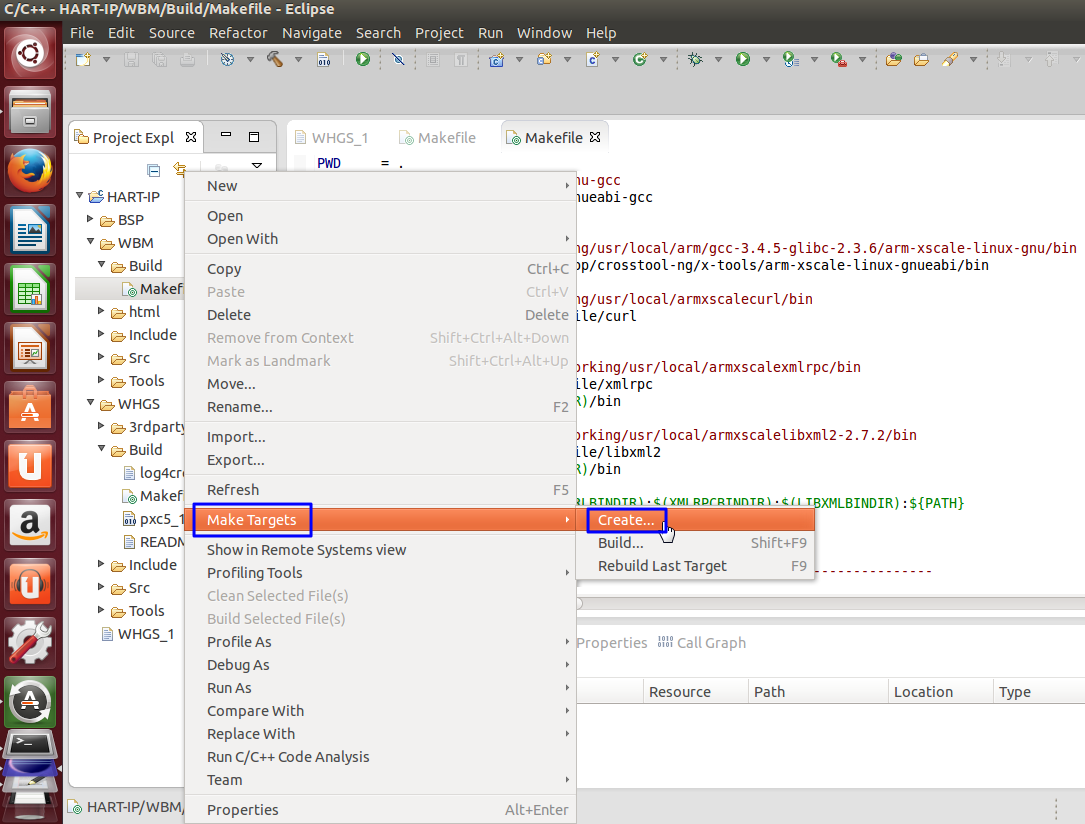The width and height of the screenshot is (1085, 824).
Task: Click Refresh in the context menu
Action: 232,490
